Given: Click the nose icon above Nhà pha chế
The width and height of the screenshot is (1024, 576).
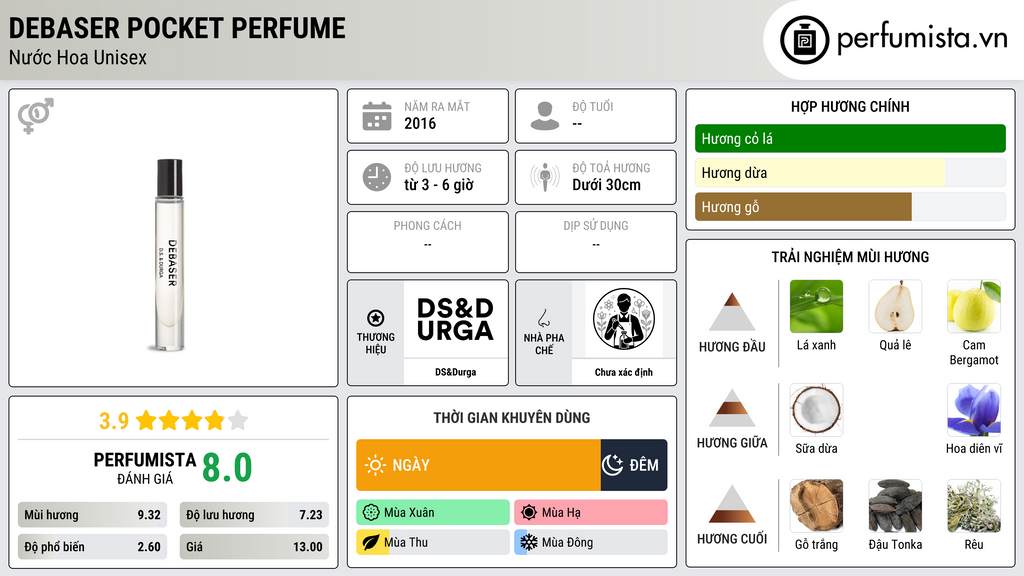Looking at the screenshot, I should pos(543,318).
